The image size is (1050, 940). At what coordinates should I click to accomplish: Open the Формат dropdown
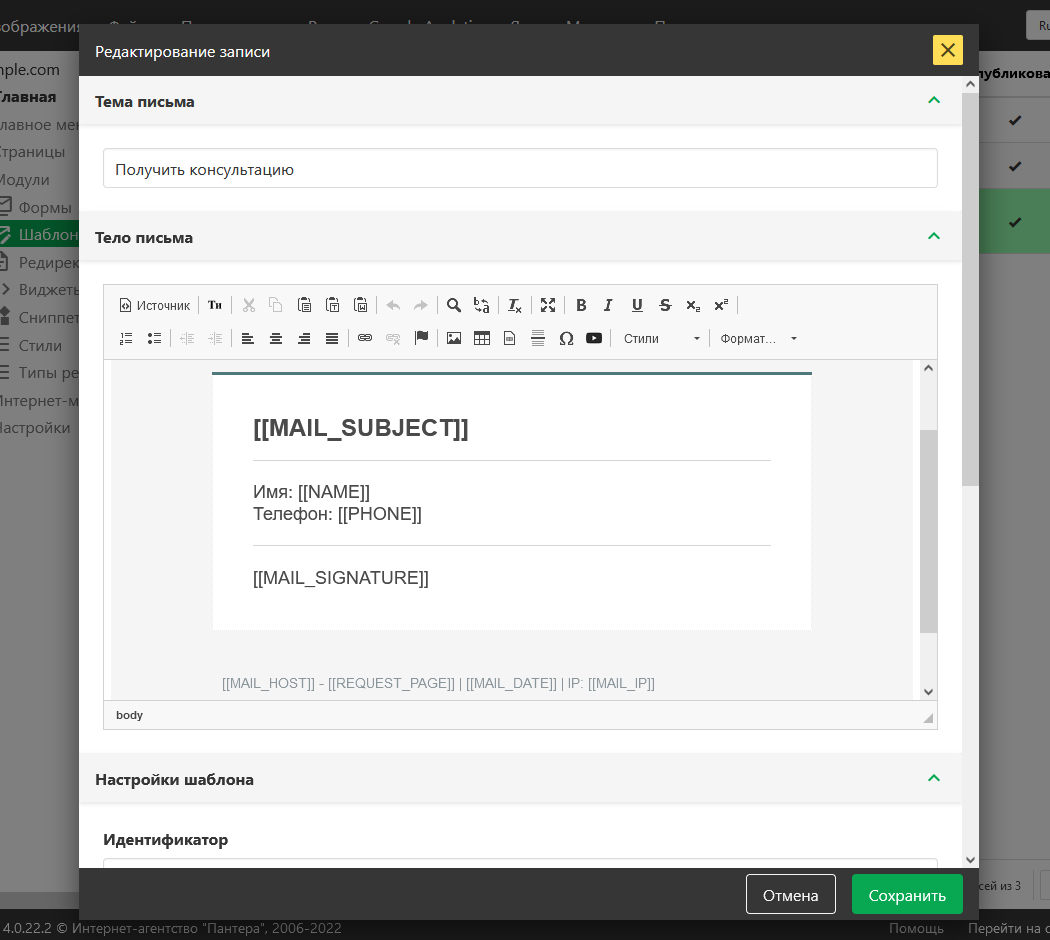(758, 338)
